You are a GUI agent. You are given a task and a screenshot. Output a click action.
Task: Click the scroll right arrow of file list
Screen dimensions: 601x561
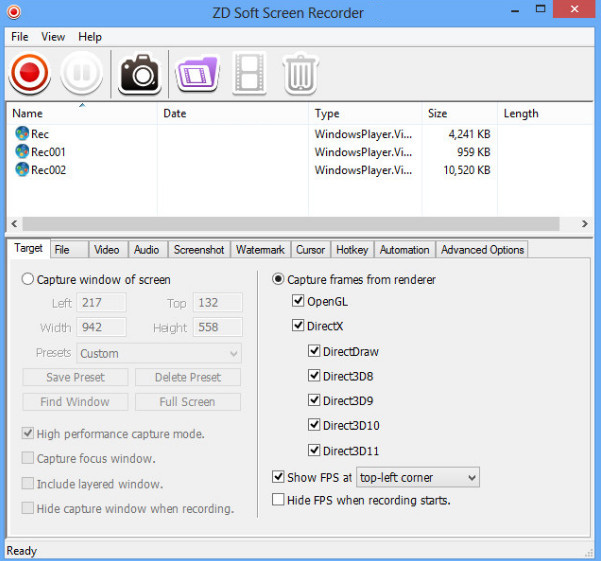point(585,224)
